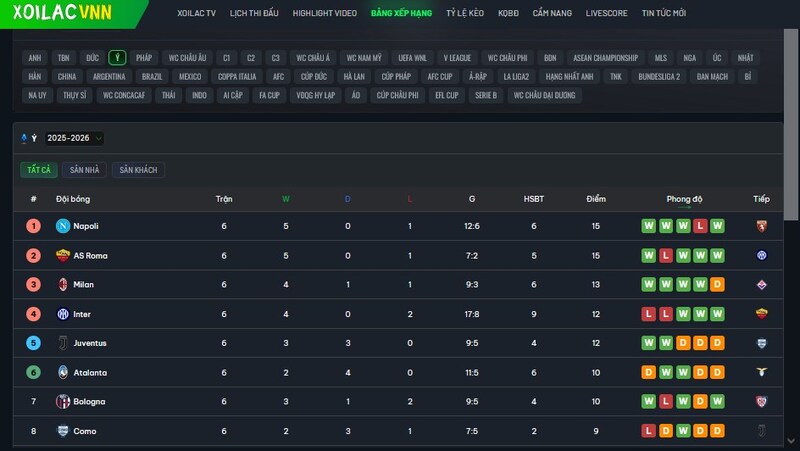Switch to Sân Nhà home standings
The width and height of the screenshot is (800, 451).
pos(84,170)
